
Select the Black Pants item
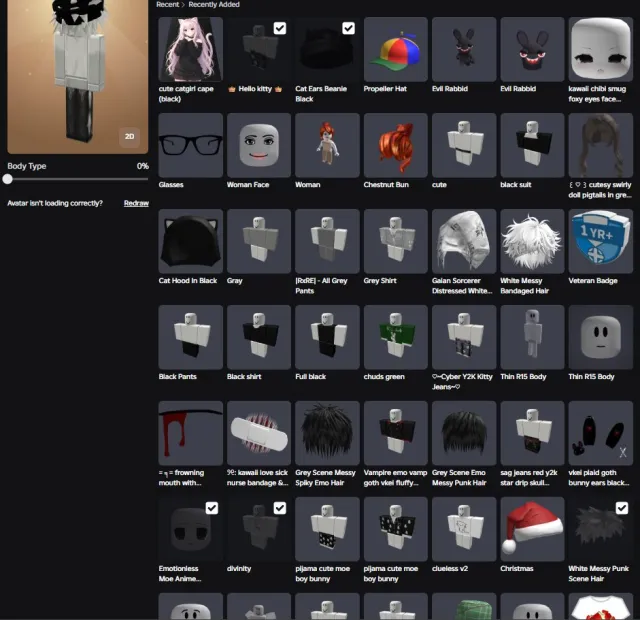pyautogui.click(x=191, y=337)
